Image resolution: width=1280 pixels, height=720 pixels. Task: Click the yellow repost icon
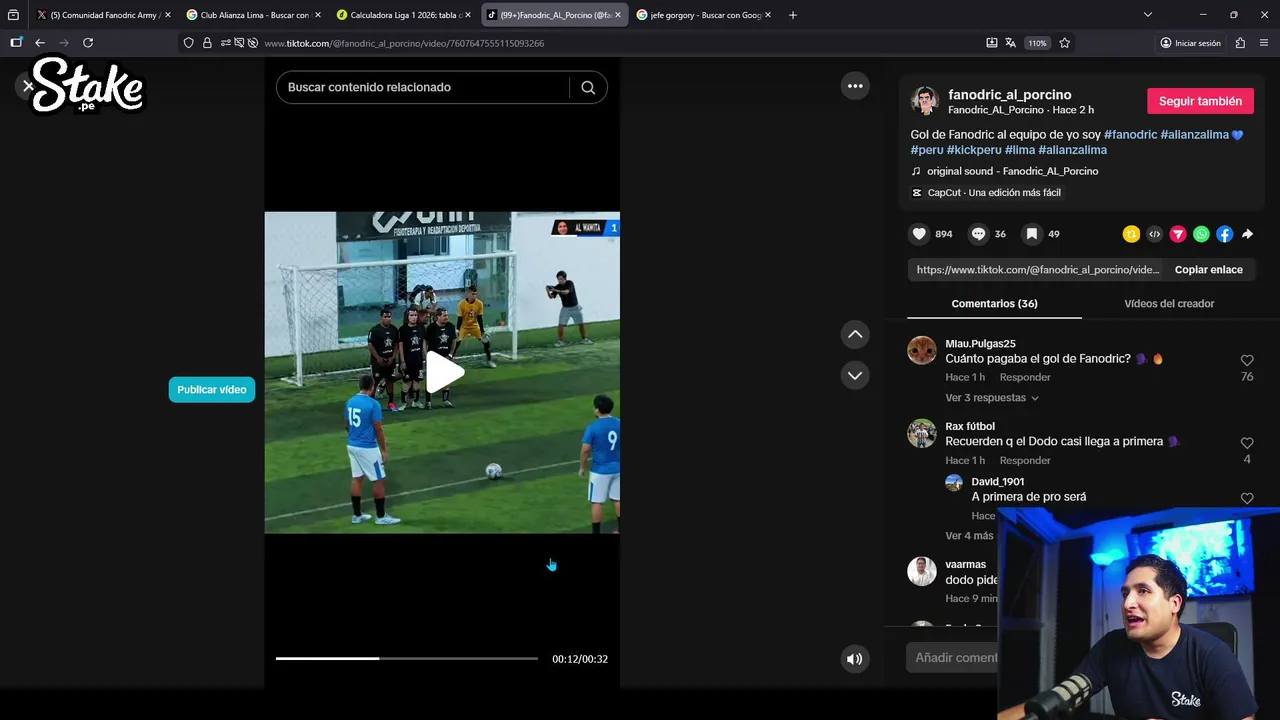click(x=1131, y=234)
